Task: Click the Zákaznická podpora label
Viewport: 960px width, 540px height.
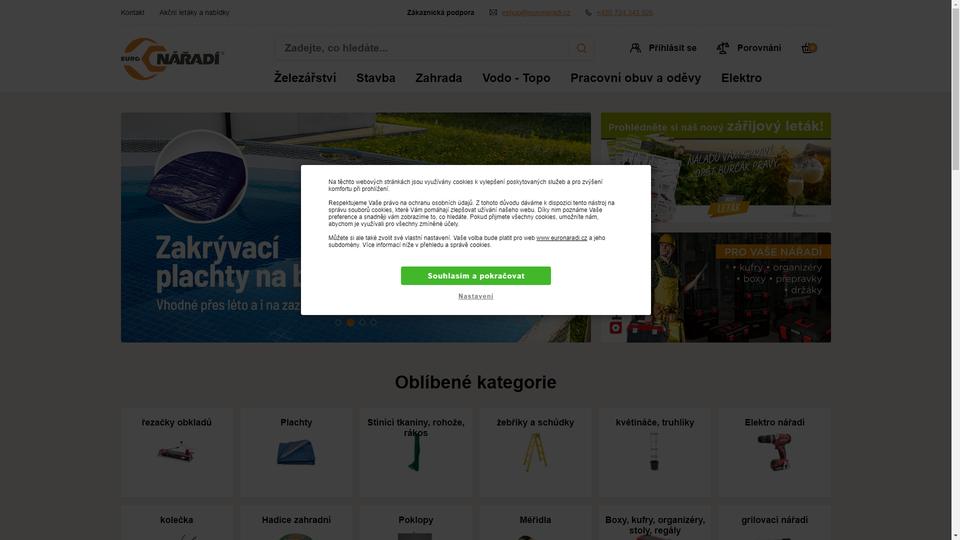Action: [x=440, y=12]
